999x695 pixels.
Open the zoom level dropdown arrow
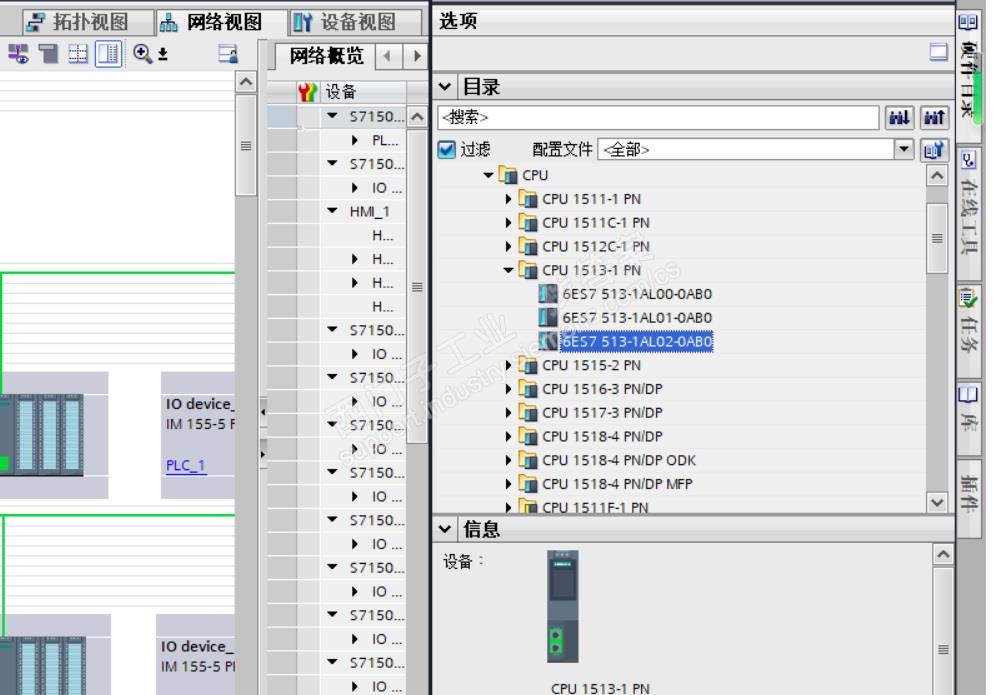(x=163, y=55)
